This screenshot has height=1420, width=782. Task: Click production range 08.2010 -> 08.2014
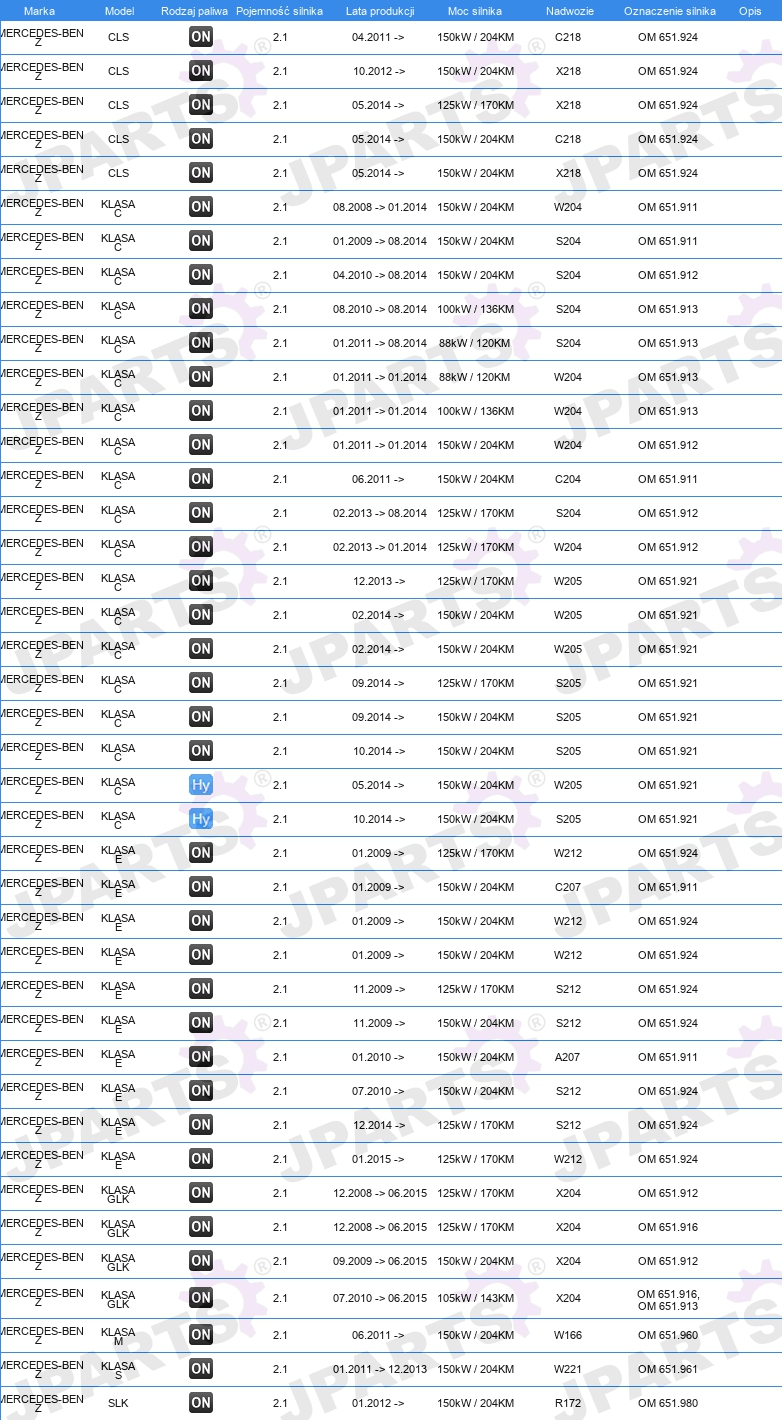pos(380,309)
